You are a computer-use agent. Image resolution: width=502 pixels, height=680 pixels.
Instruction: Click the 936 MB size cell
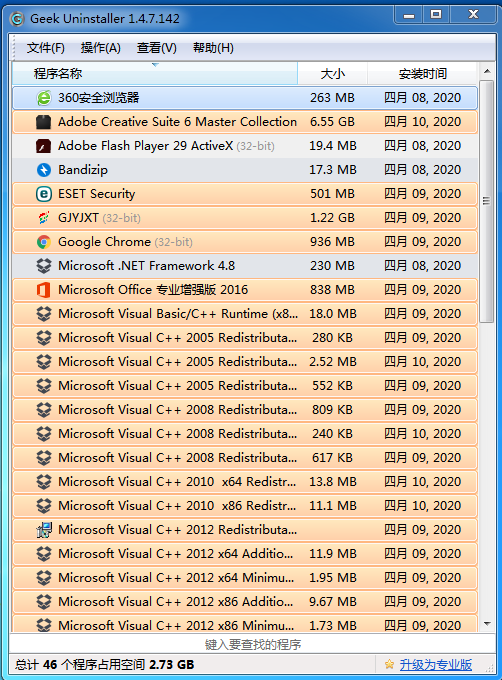click(x=332, y=242)
